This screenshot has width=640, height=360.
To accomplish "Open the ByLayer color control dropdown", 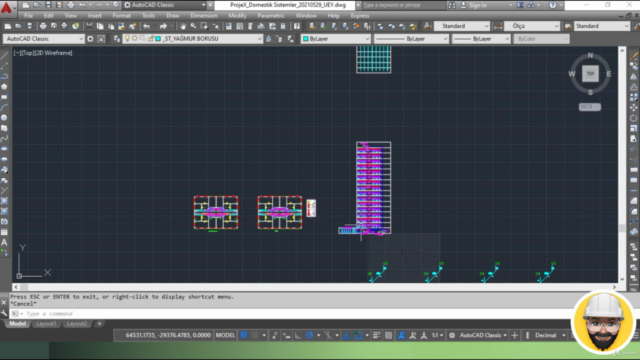I will pos(336,39).
